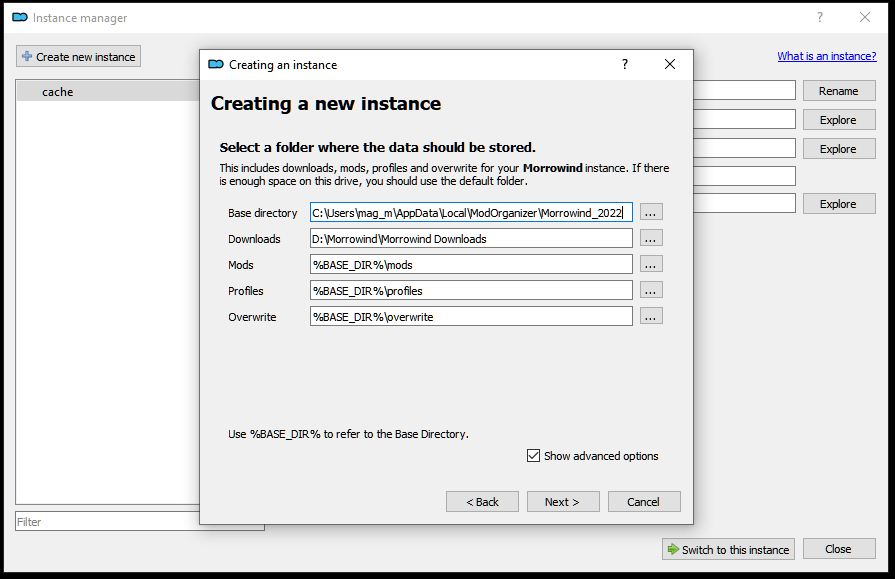Uncheck Show advanced options
This screenshot has width=895, height=579.
coord(534,456)
